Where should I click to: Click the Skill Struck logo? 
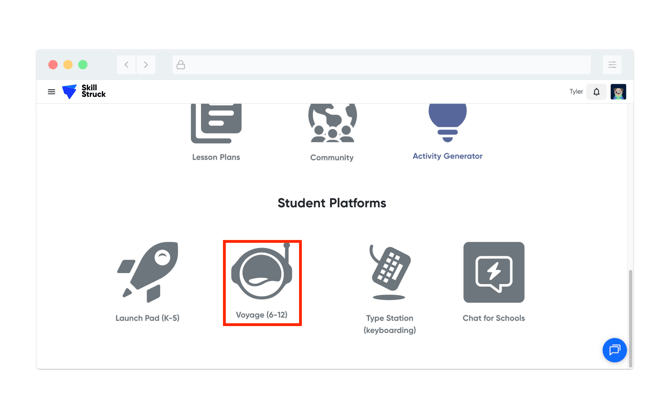(84, 92)
